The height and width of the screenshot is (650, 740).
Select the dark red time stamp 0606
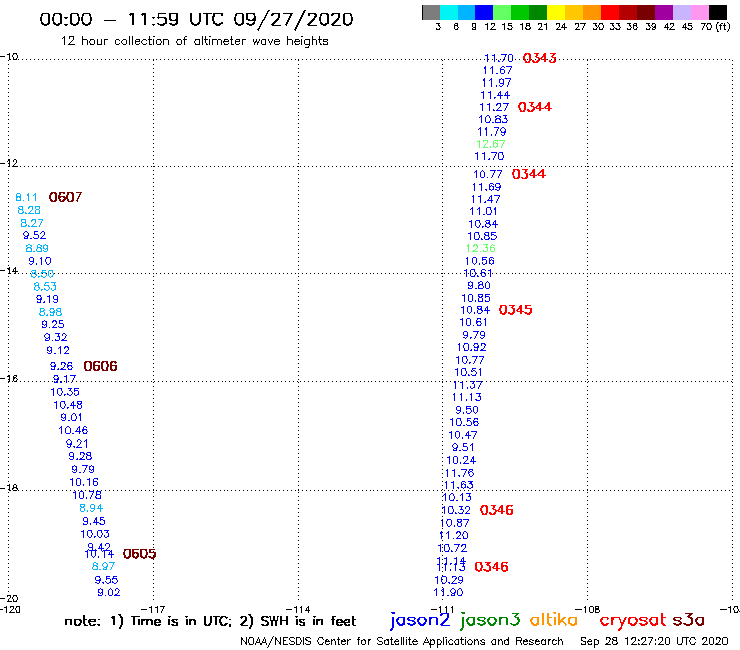tap(100, 366)
